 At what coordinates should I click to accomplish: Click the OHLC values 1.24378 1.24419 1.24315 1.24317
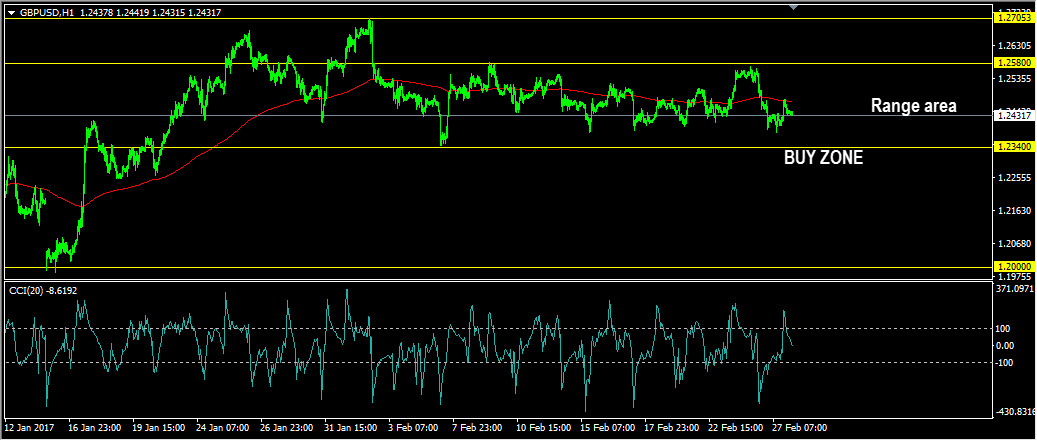click(150, 13)
